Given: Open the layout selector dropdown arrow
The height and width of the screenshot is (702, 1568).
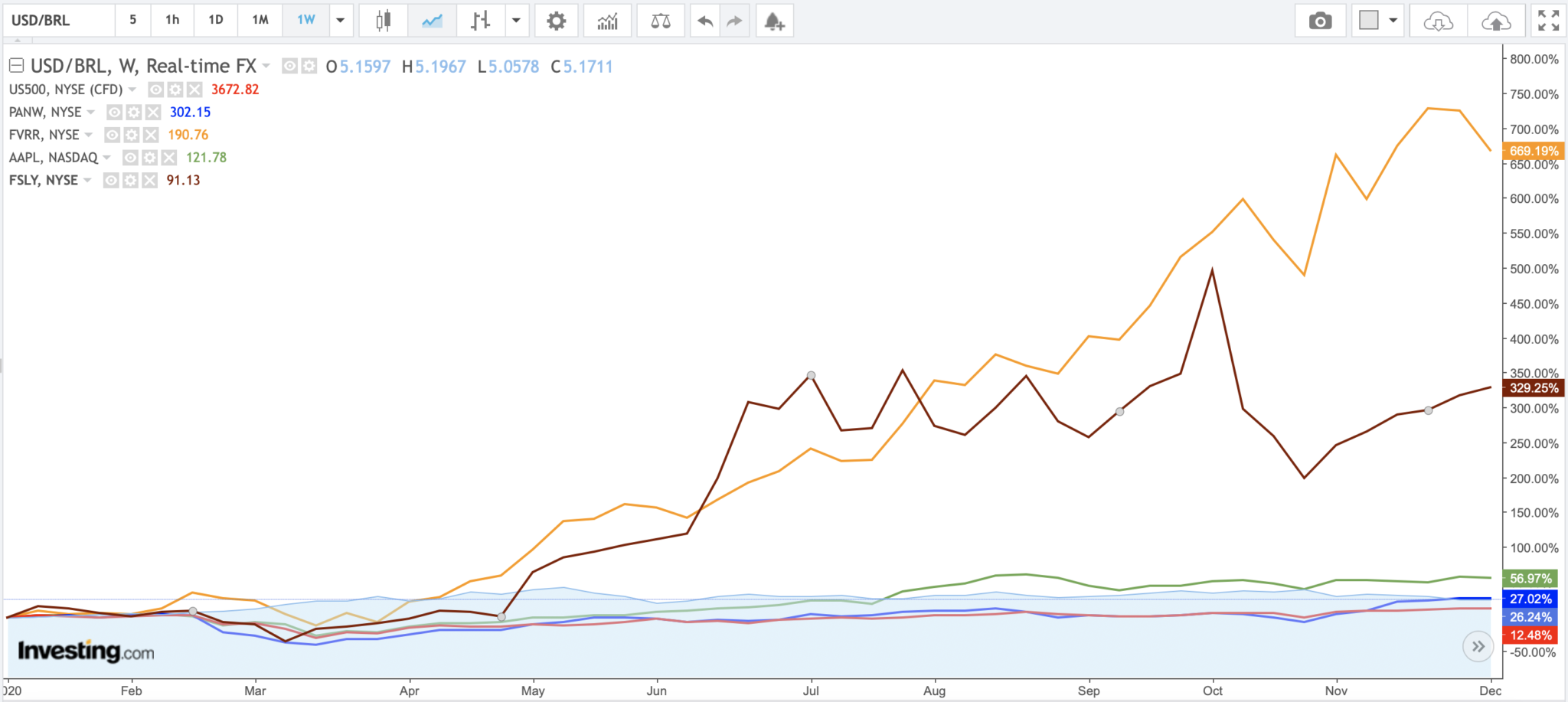Looking at the screenshot, I should click(x=1393, y=21).
